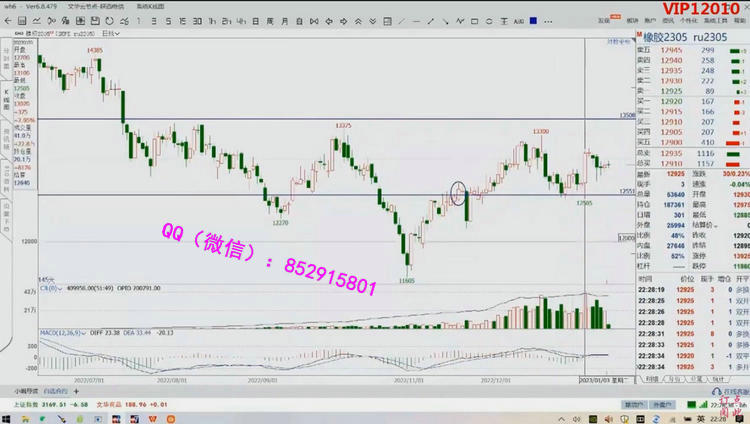Screen dimensions: 750x424
Task: Open the 账户 menu
Action: tap(650, 19)
